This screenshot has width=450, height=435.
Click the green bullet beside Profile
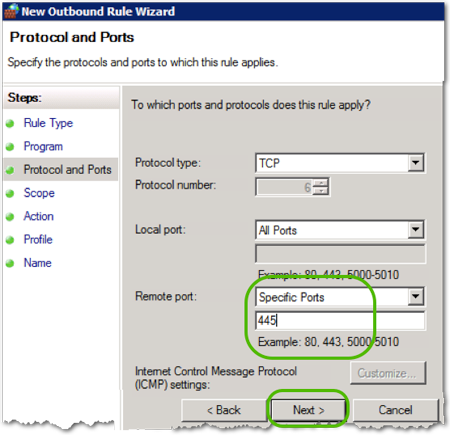(x=10, y=240)
